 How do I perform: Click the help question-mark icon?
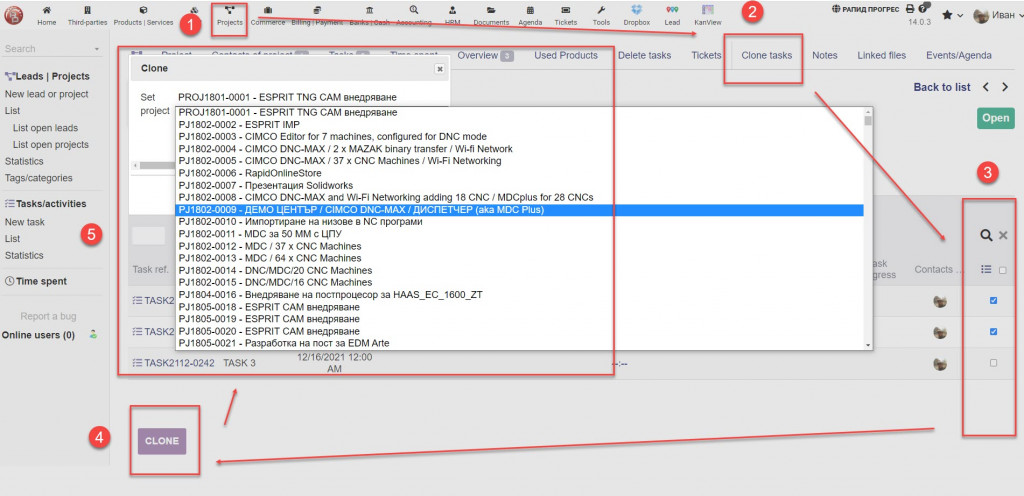922,9
